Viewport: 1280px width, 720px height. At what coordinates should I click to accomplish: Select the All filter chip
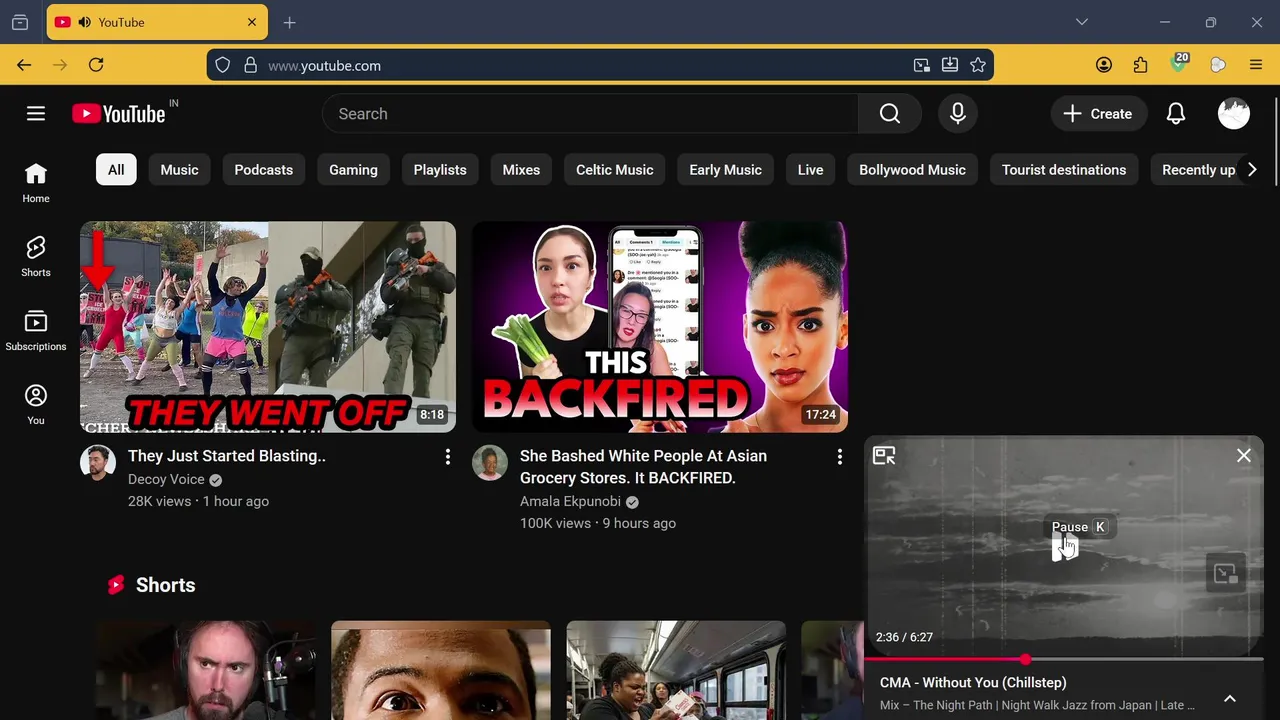click(116, 170)
